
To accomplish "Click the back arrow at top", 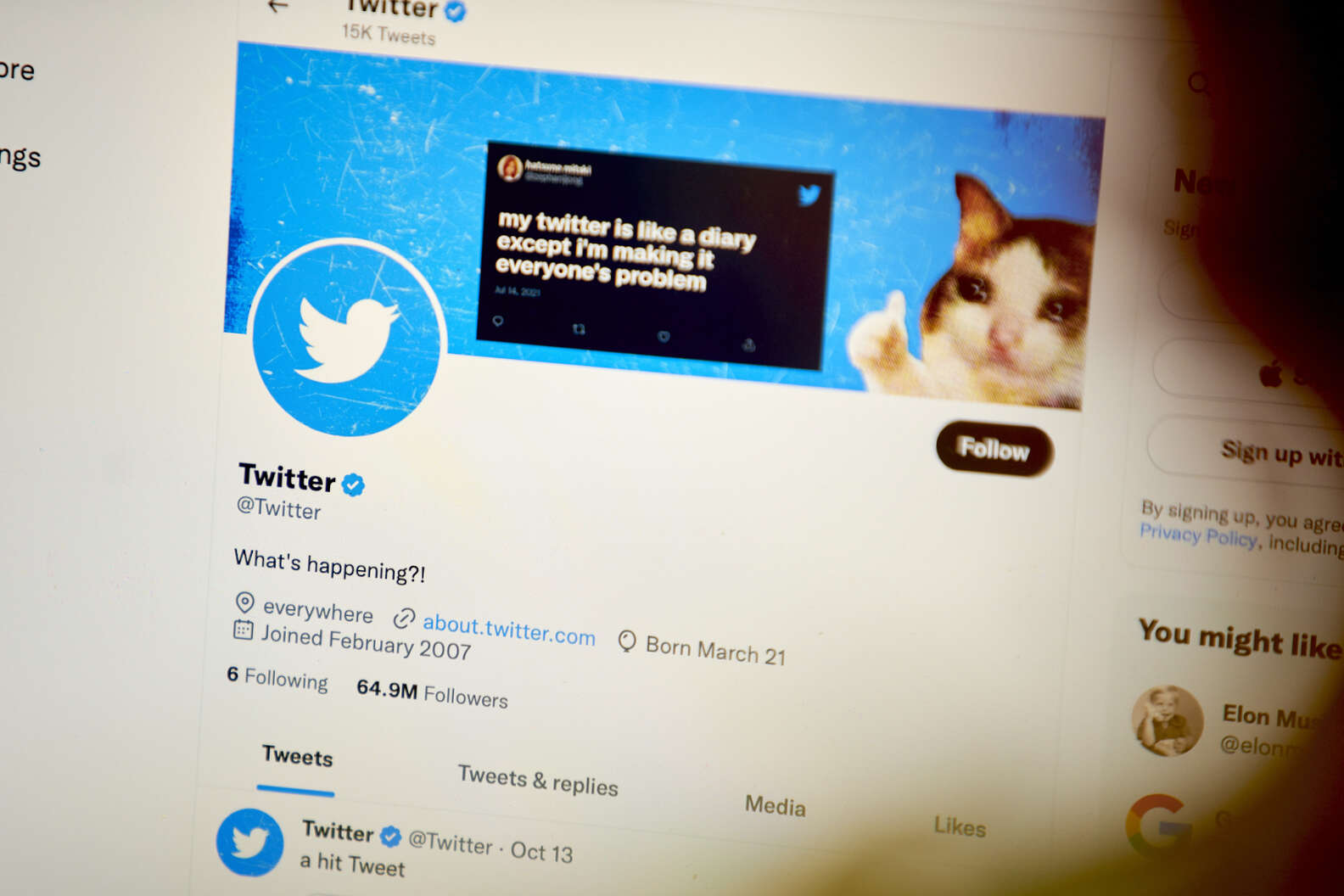I will click(277, 6).
